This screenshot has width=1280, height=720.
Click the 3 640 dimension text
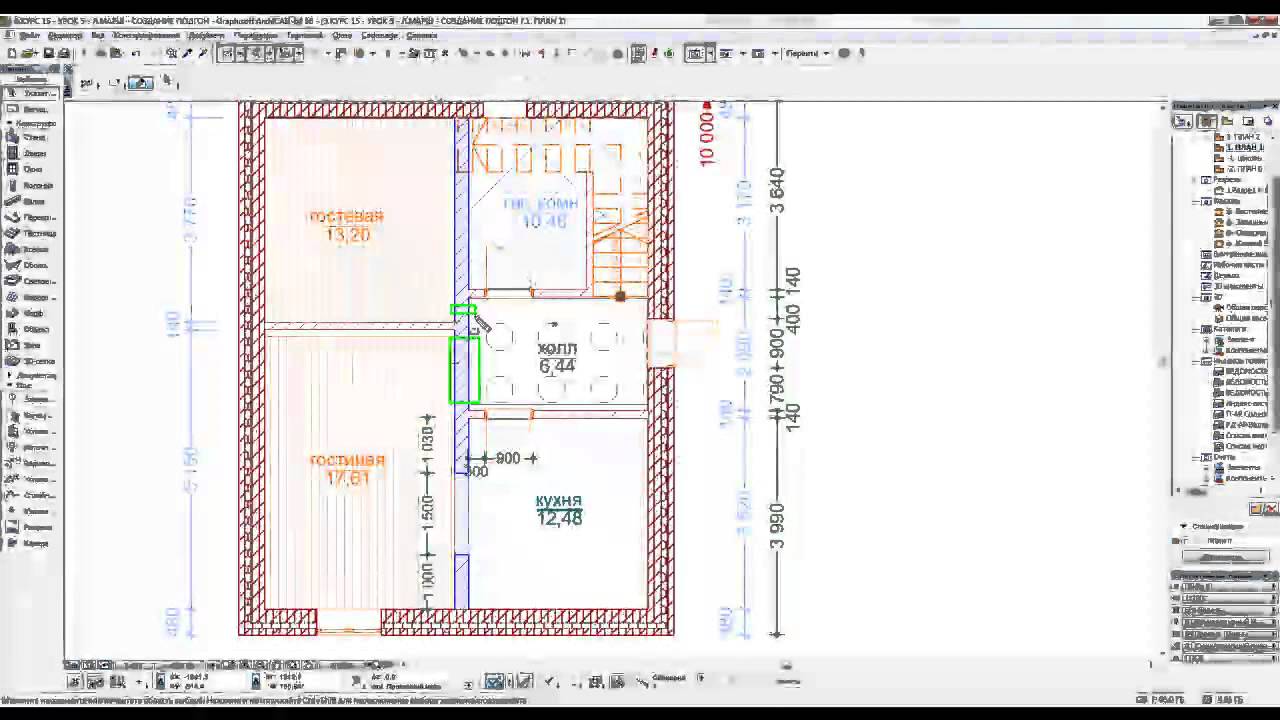point(777,190)
